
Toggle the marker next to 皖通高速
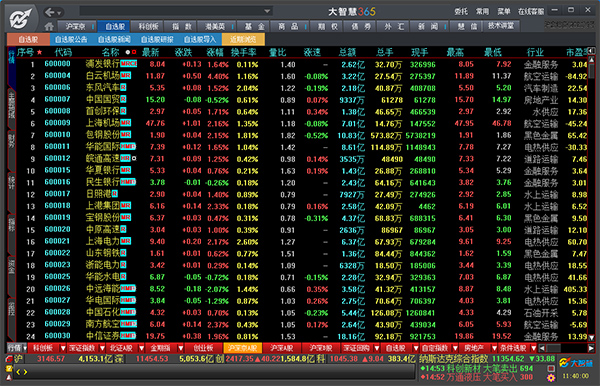(x=134, y=158)
